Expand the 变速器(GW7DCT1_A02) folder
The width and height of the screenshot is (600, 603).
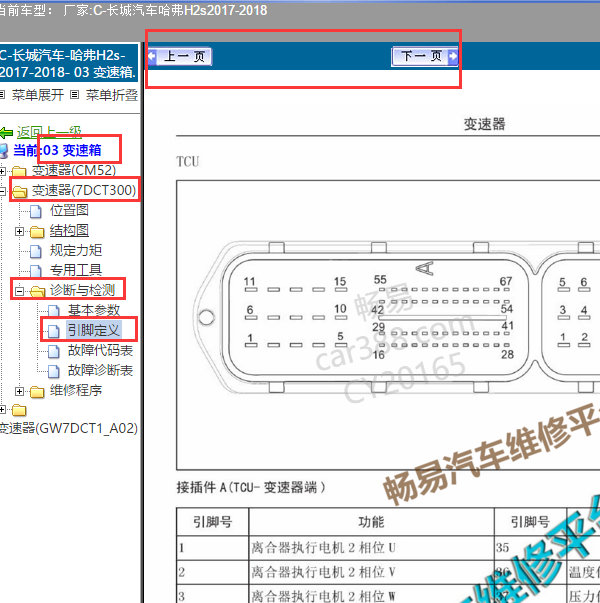point(3,410)
